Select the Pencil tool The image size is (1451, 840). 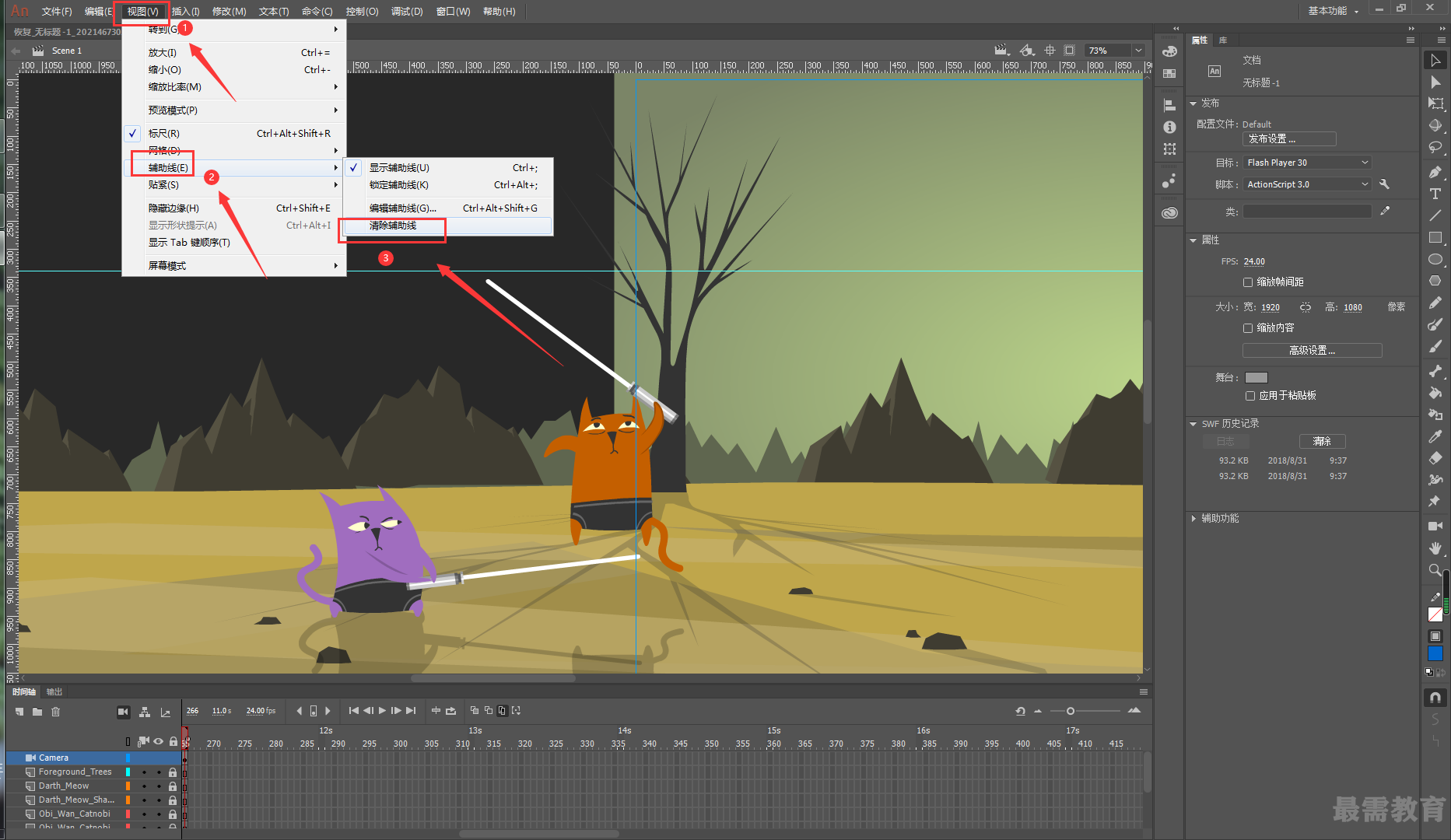pos(1435,303)
